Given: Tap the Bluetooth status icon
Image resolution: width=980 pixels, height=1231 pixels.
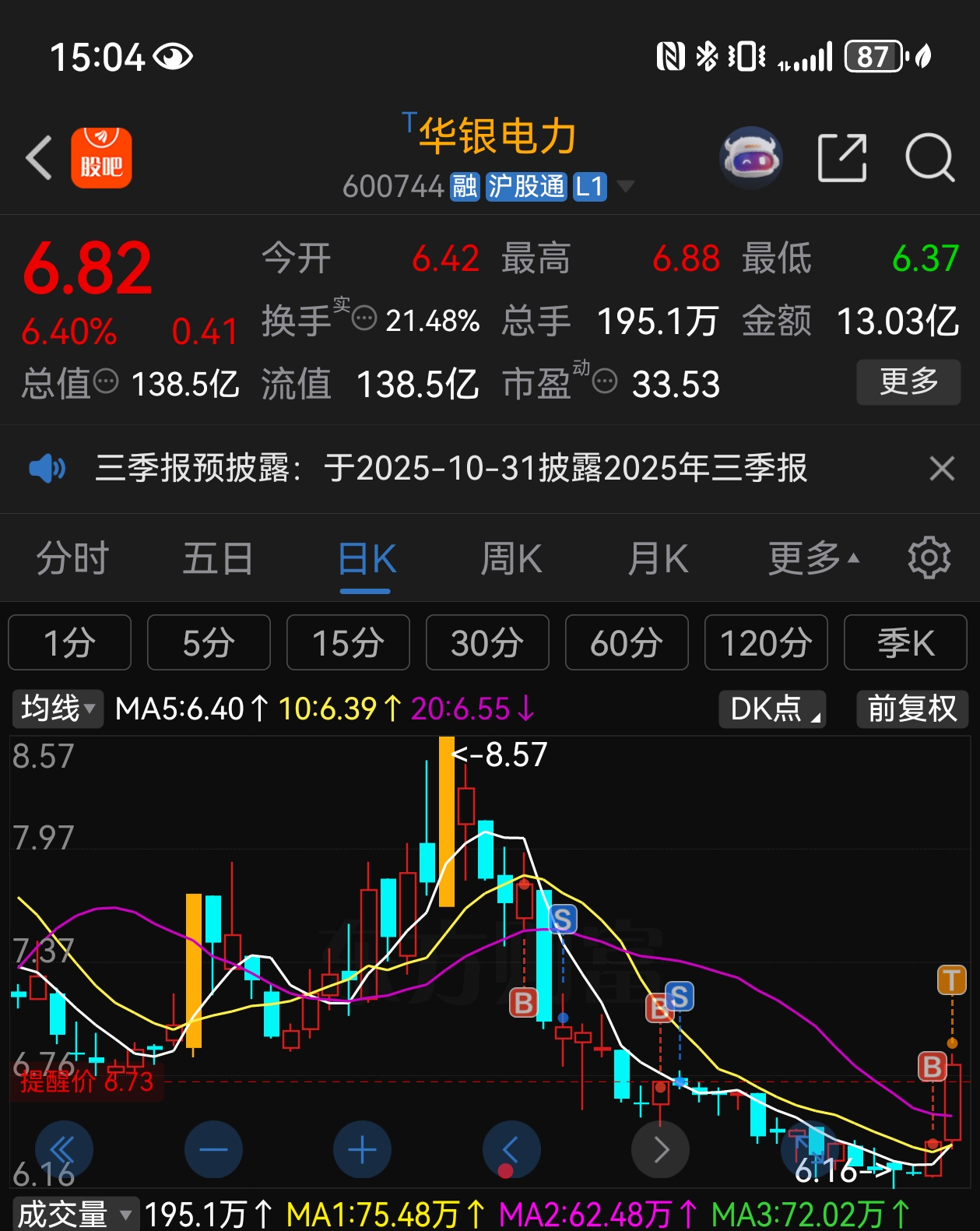Looking at the screenshot, I should 707,56.
